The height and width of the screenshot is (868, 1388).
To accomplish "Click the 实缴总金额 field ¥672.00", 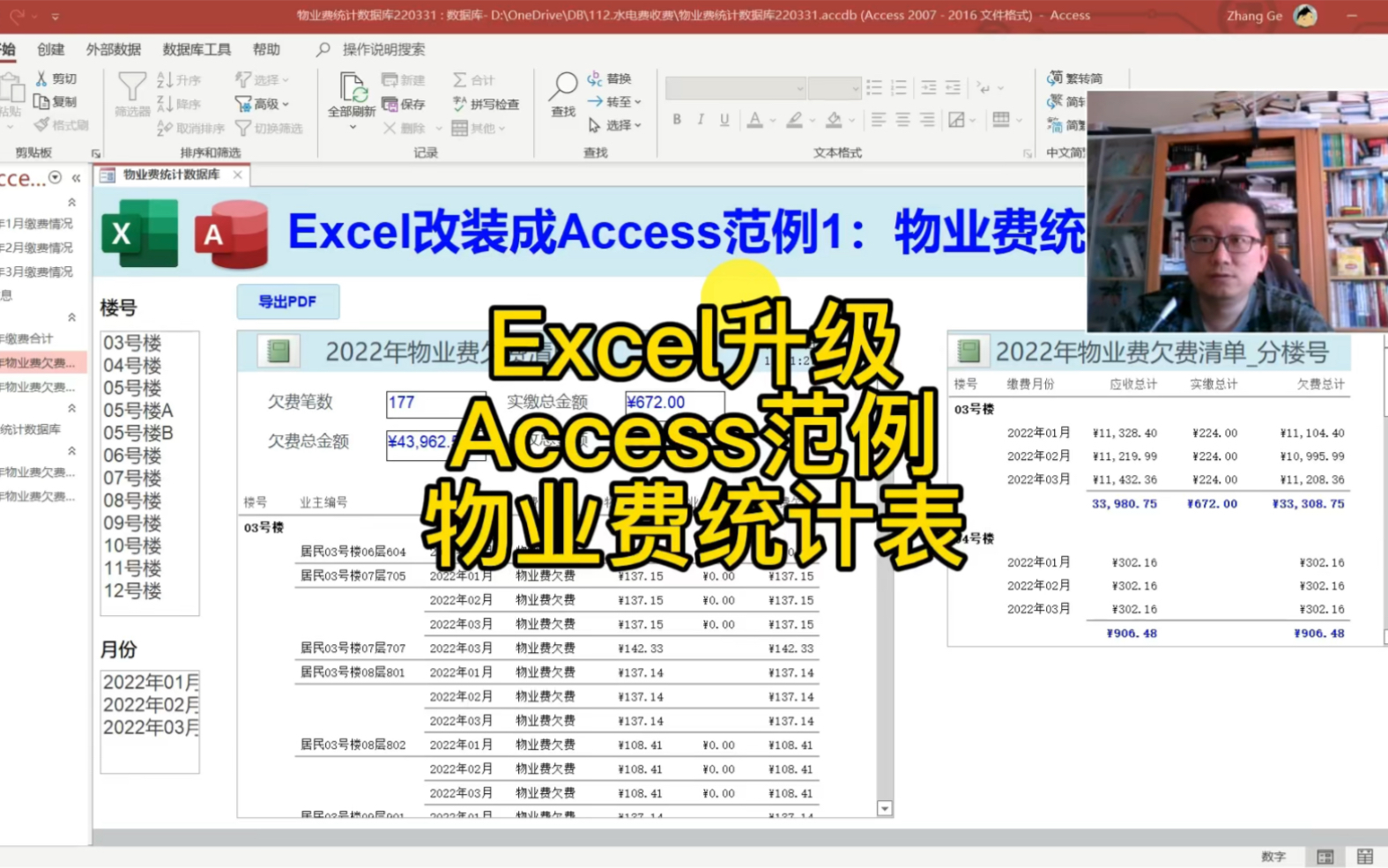I will 674,403.
